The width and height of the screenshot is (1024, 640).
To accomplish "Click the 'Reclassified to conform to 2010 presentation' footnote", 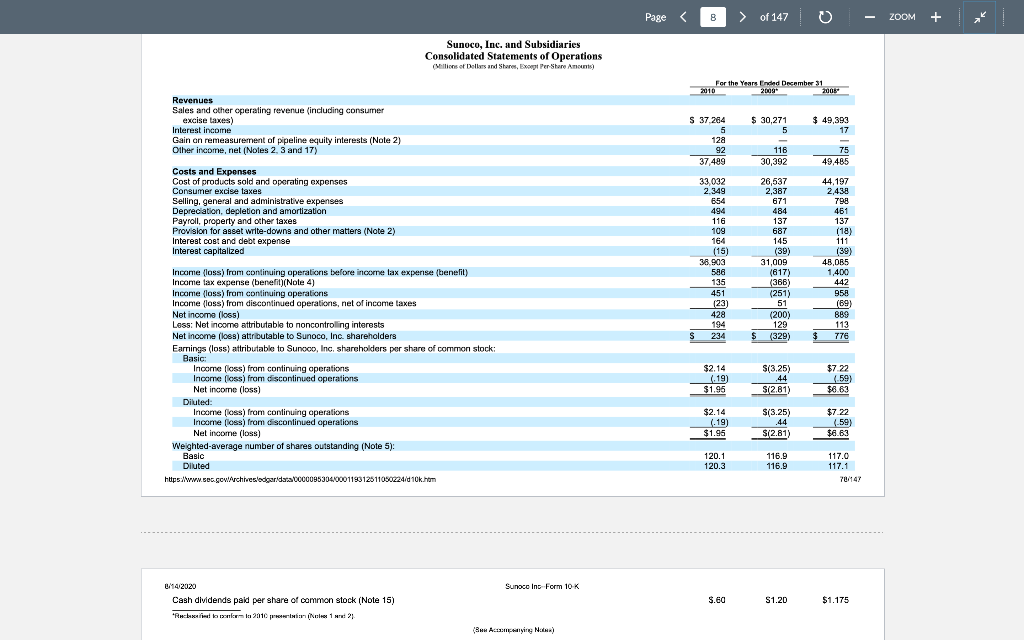I will (263, 616).
